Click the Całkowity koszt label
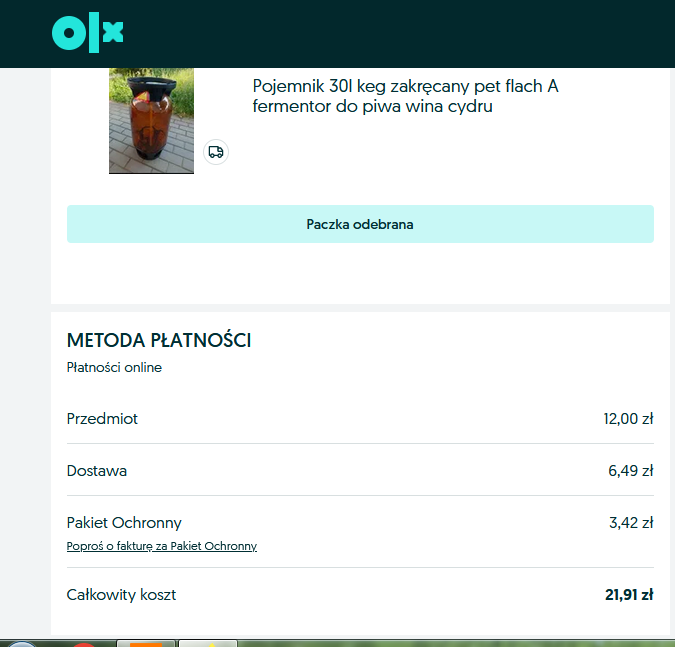Image resolution: width=675 pixels, height=647 pixels. tap(121, 594)
